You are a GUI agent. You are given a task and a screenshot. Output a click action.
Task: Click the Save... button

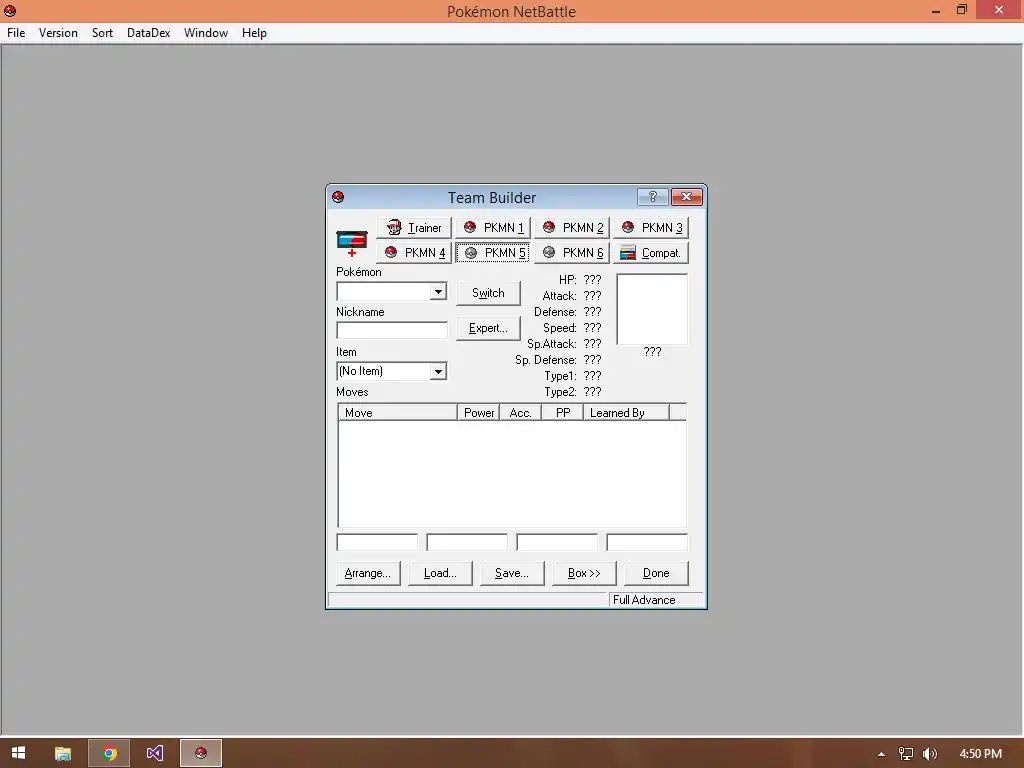pyautogui.click(x=512, y=573)
